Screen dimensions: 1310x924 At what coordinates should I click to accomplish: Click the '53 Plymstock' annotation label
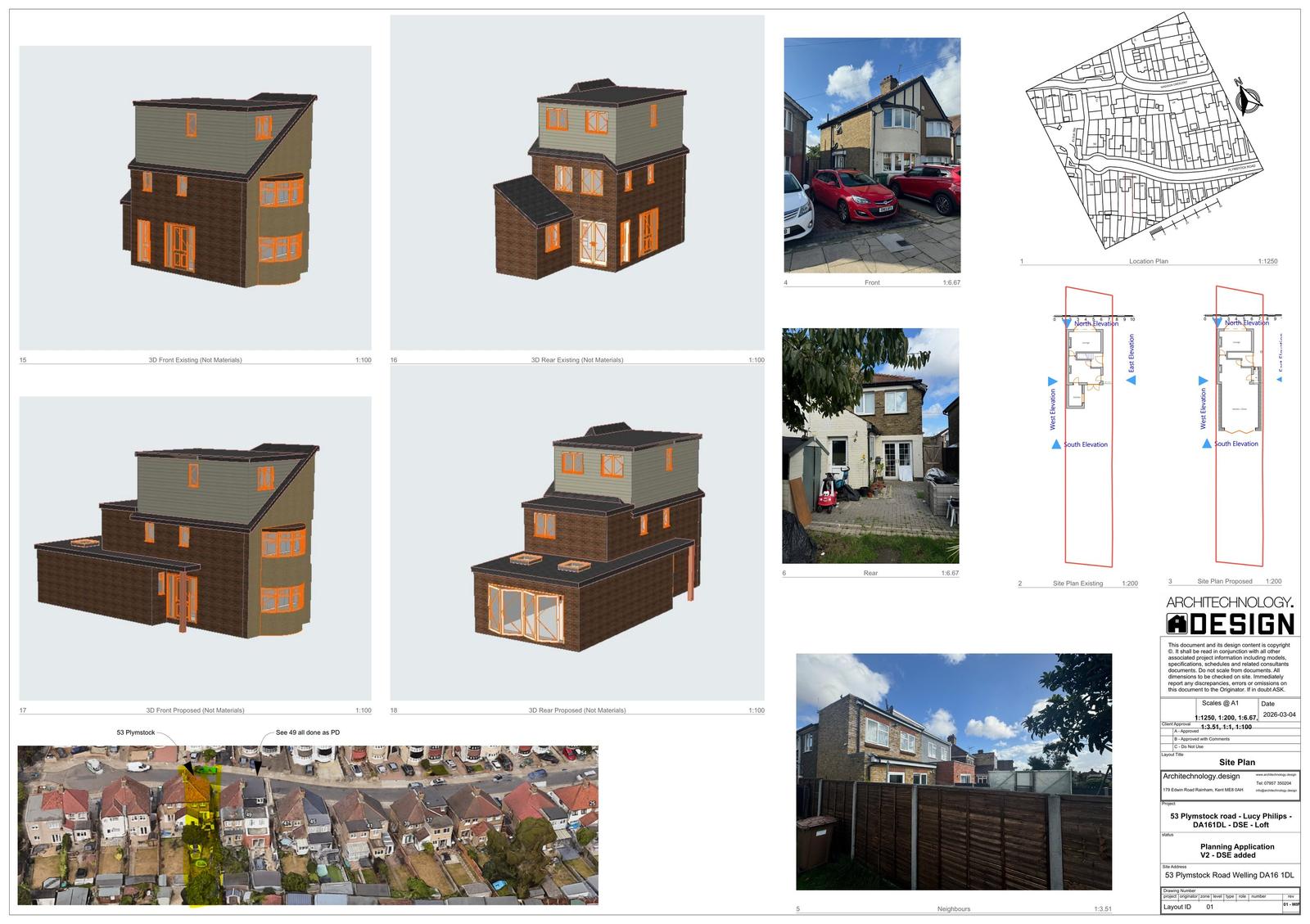pyautogui.click(x=135, y=732)
